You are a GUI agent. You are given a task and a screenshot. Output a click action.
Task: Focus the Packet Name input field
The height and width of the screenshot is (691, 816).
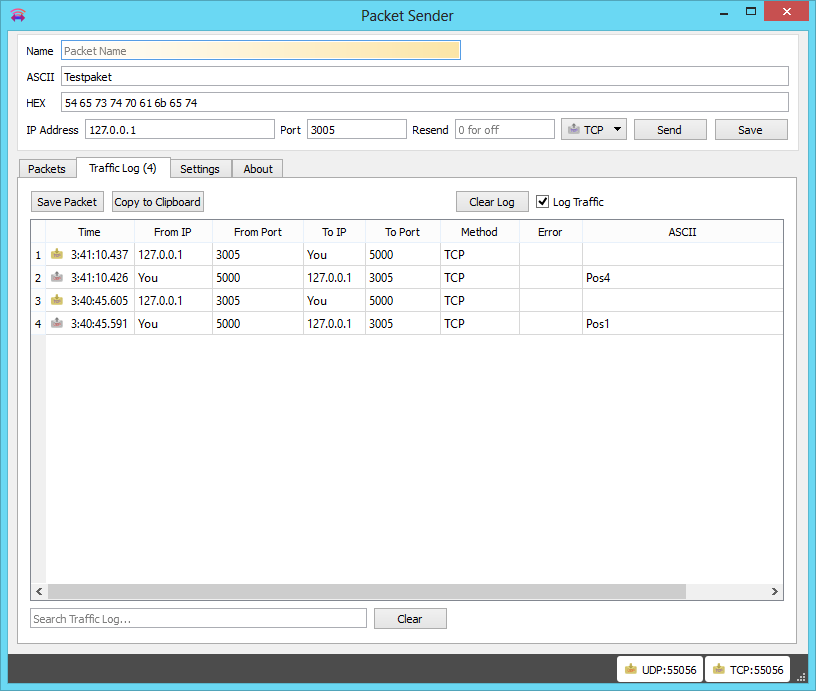[261, 50]
